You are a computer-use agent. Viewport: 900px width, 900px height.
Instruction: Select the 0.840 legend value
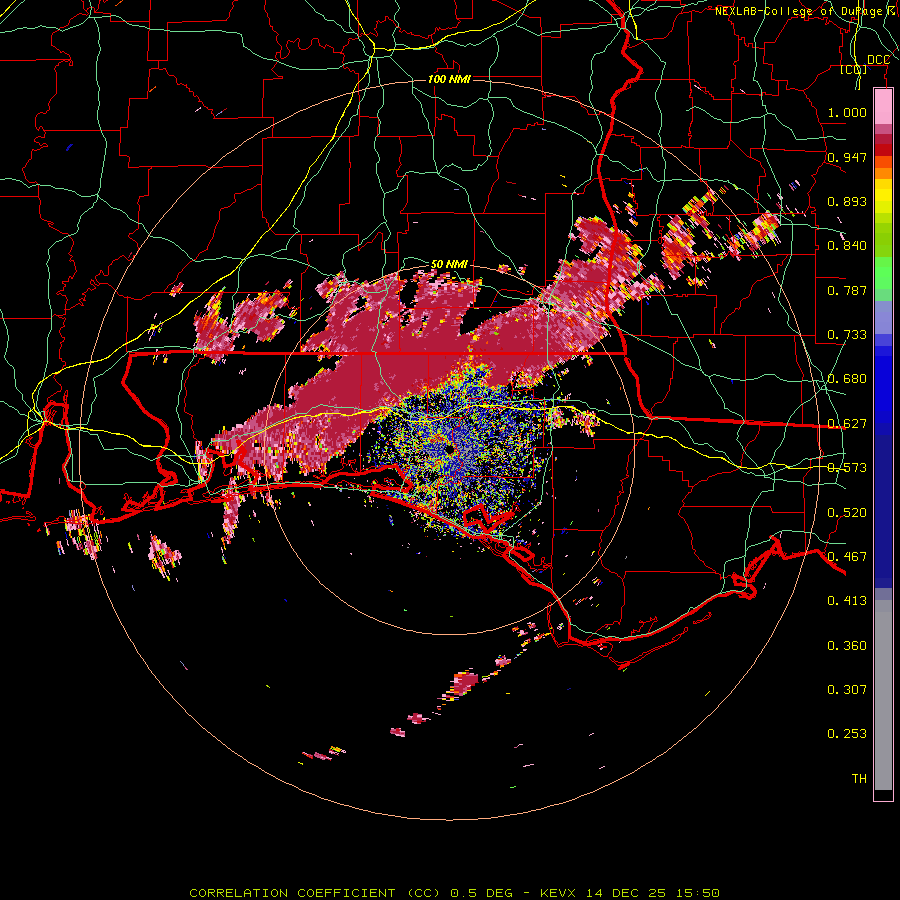click(x=847, y=246)
